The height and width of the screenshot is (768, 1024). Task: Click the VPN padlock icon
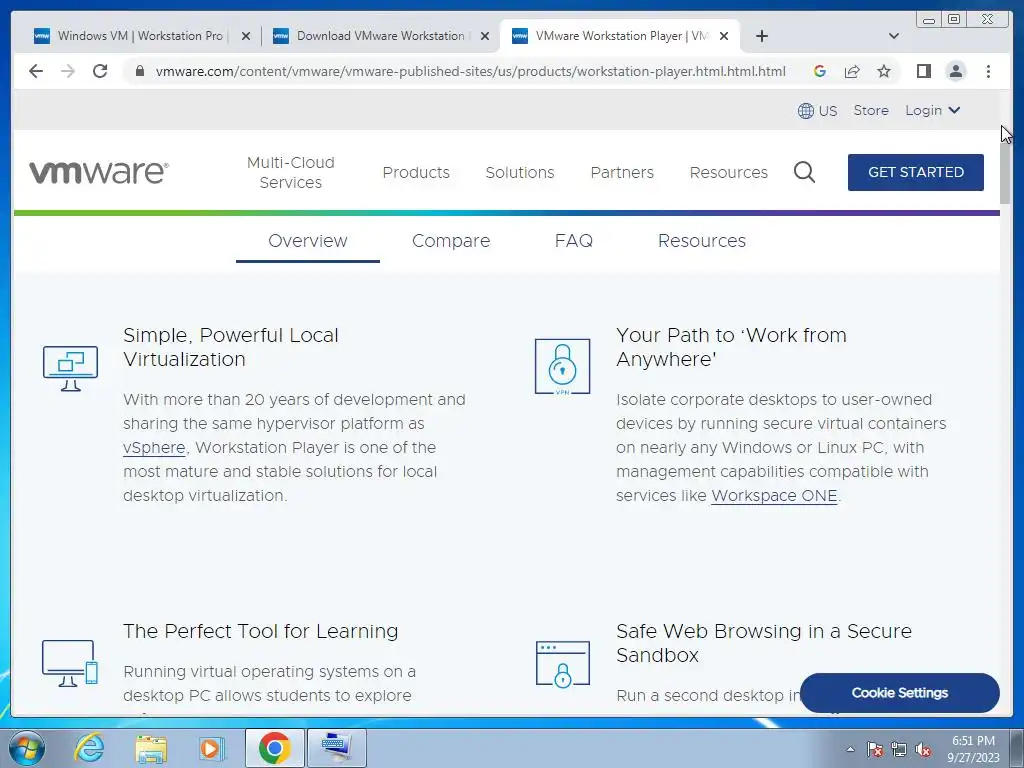pyautogui.click(x=562, y=366)
